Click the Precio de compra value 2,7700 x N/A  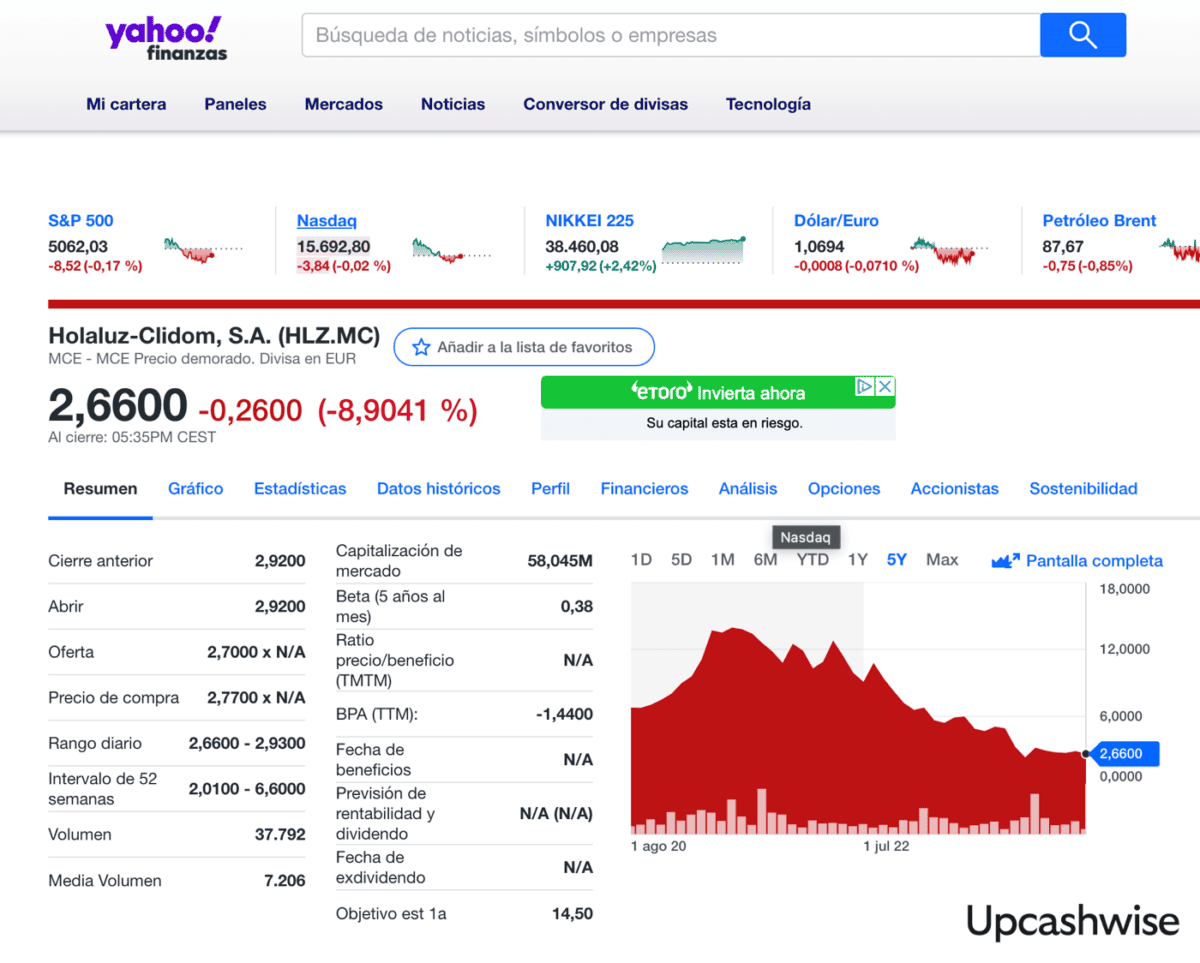(x=256, y=698)
